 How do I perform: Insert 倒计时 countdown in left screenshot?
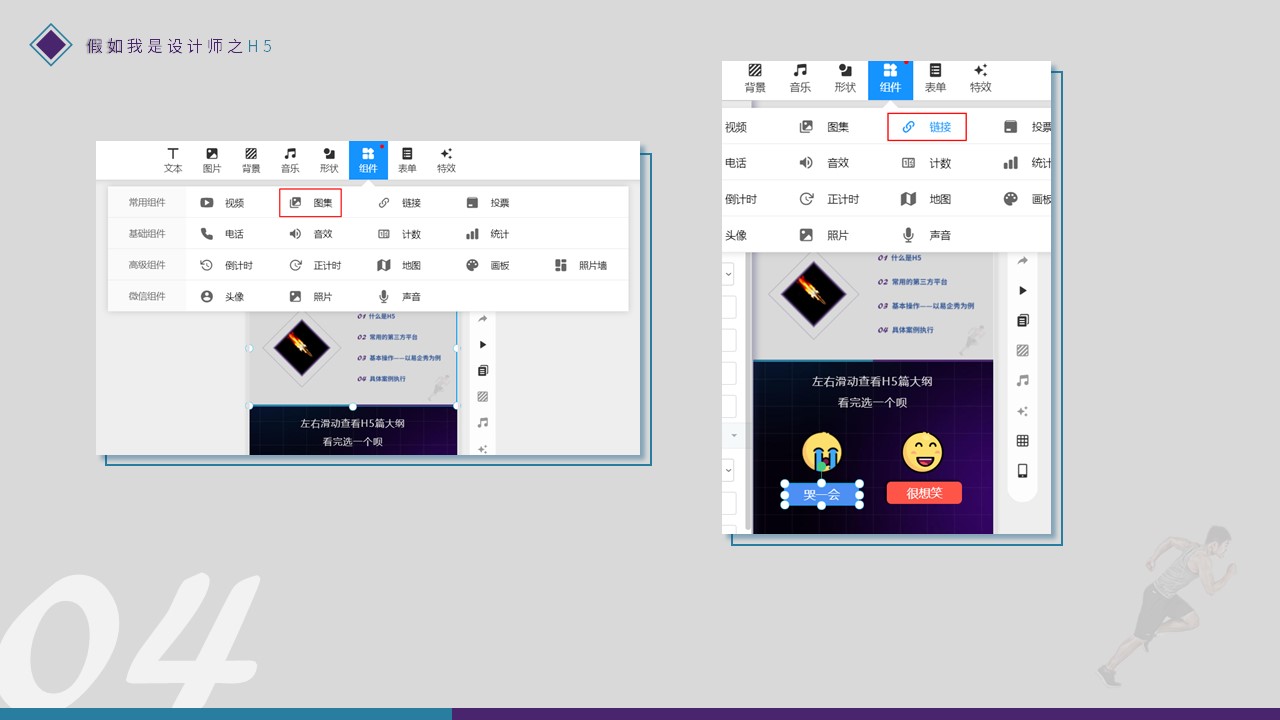tap(226, 266)
